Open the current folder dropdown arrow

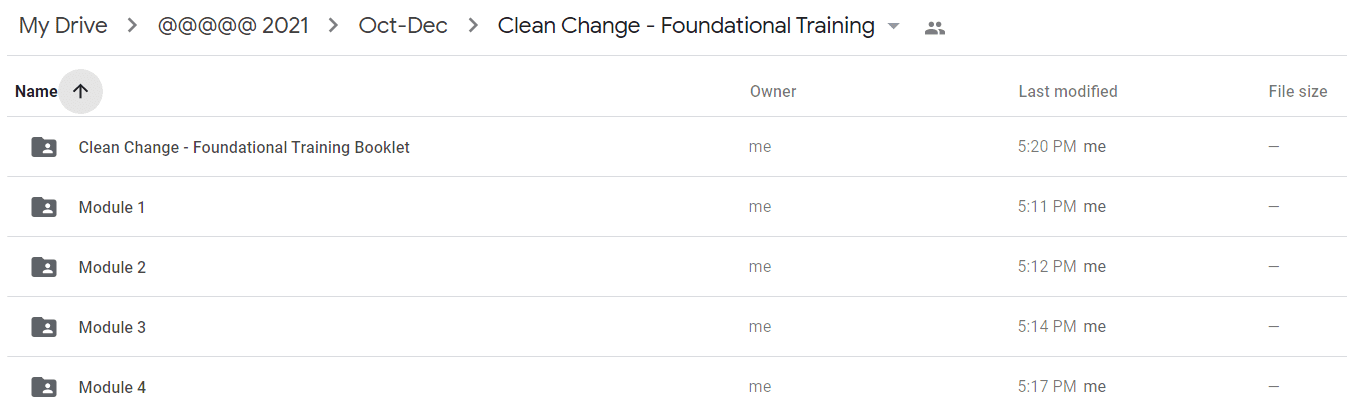894,27
